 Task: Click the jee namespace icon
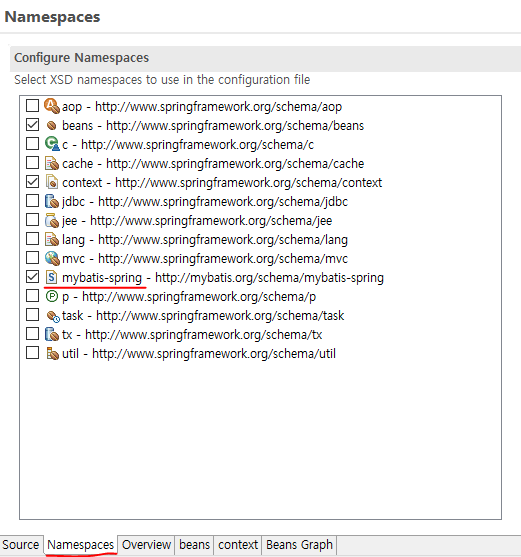[52, 220]
